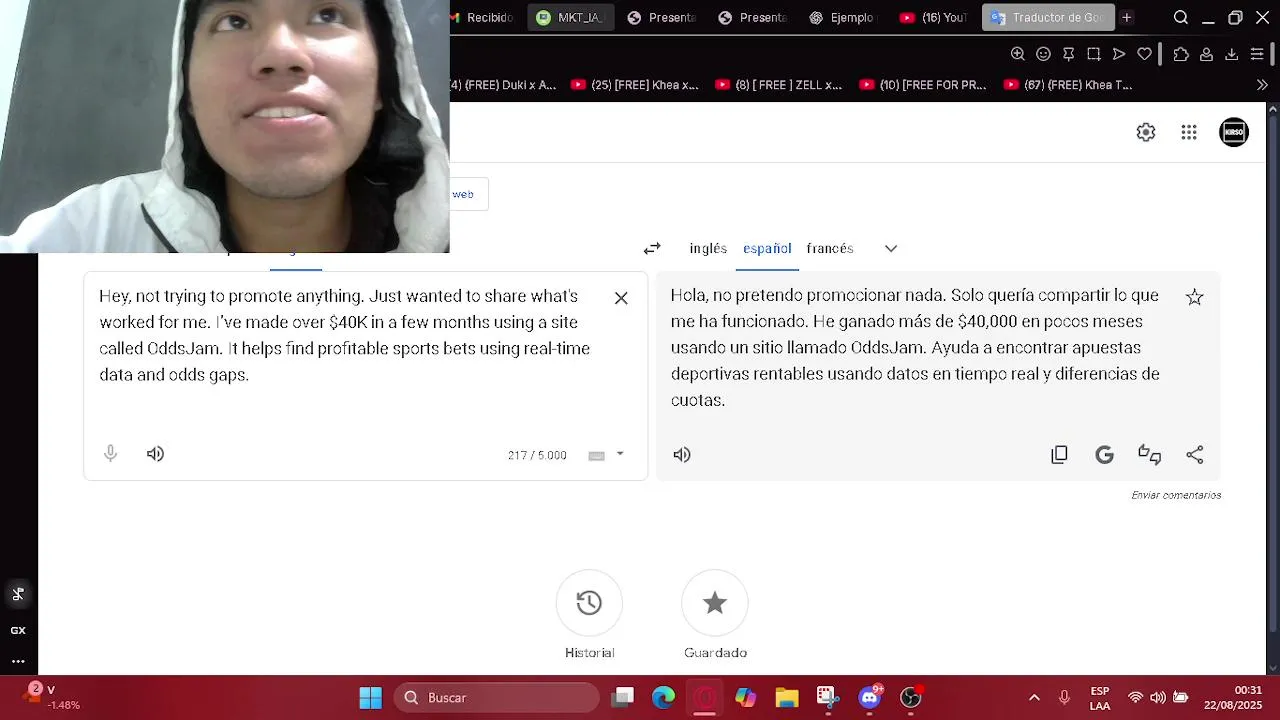Open the Google apps grid
Screen dimensions: 1280x720
1189,132
